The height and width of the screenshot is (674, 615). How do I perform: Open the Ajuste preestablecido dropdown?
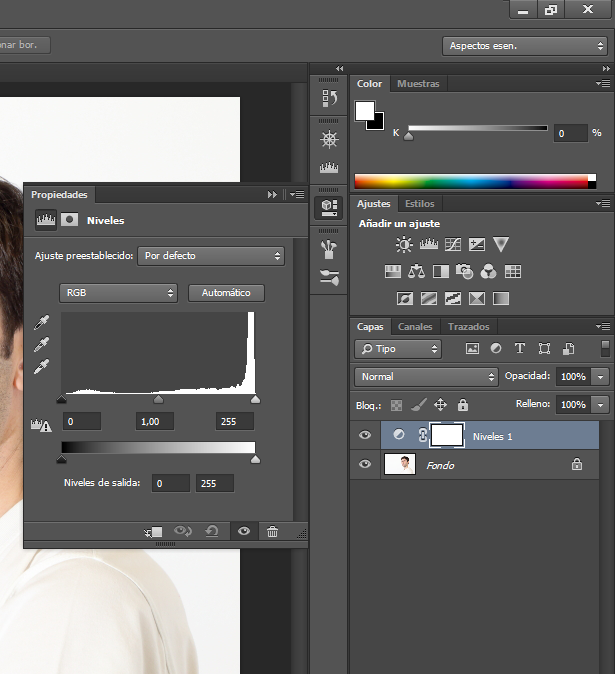[211, 256]
